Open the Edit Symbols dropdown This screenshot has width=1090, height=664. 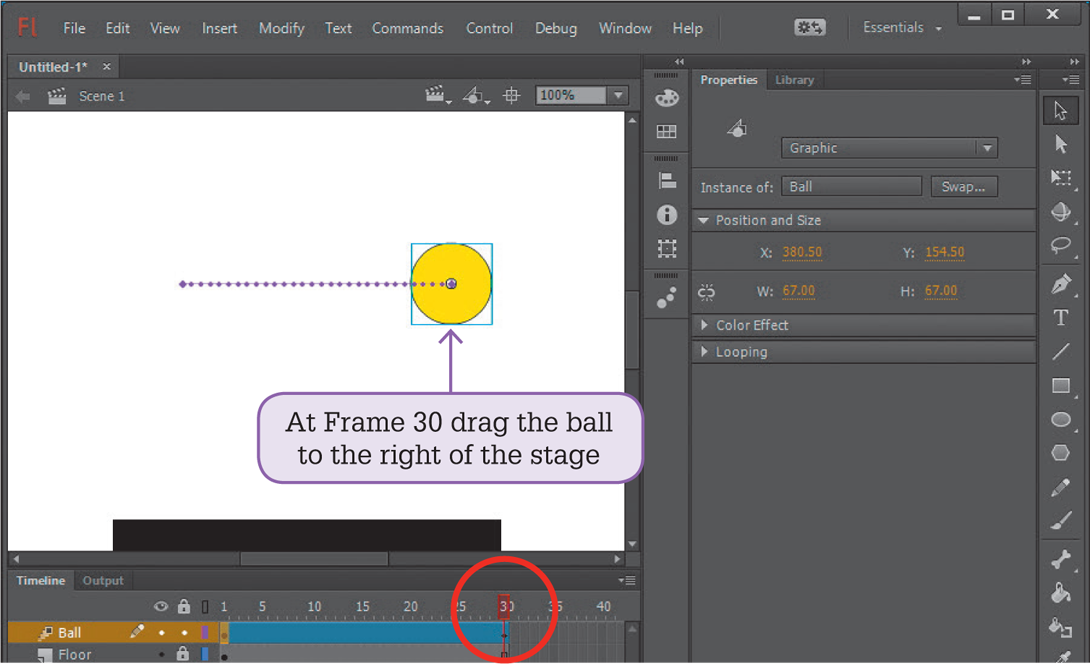pyautogui.click(x=475, y=95)
